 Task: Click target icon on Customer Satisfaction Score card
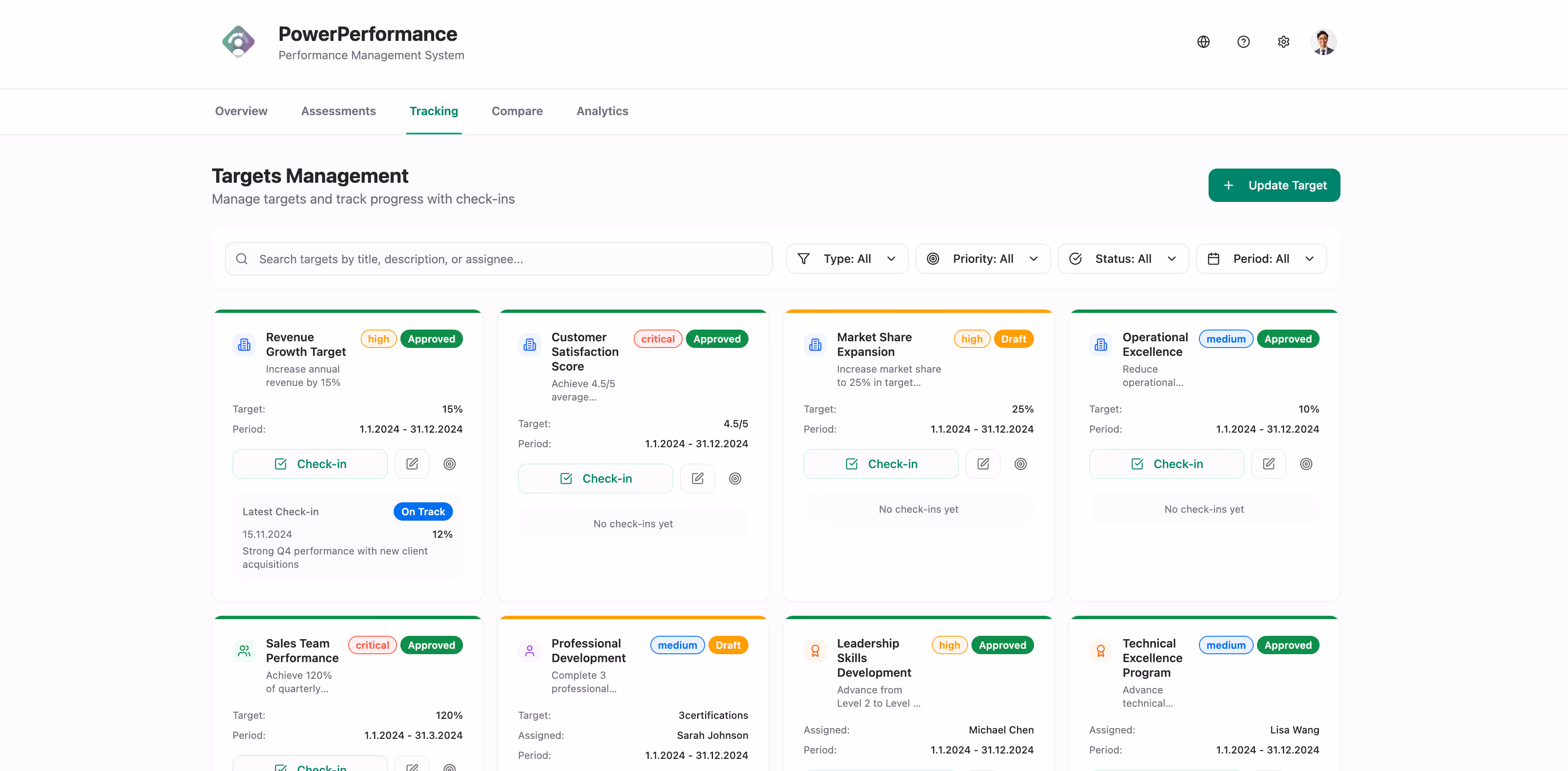pos(735,478)
